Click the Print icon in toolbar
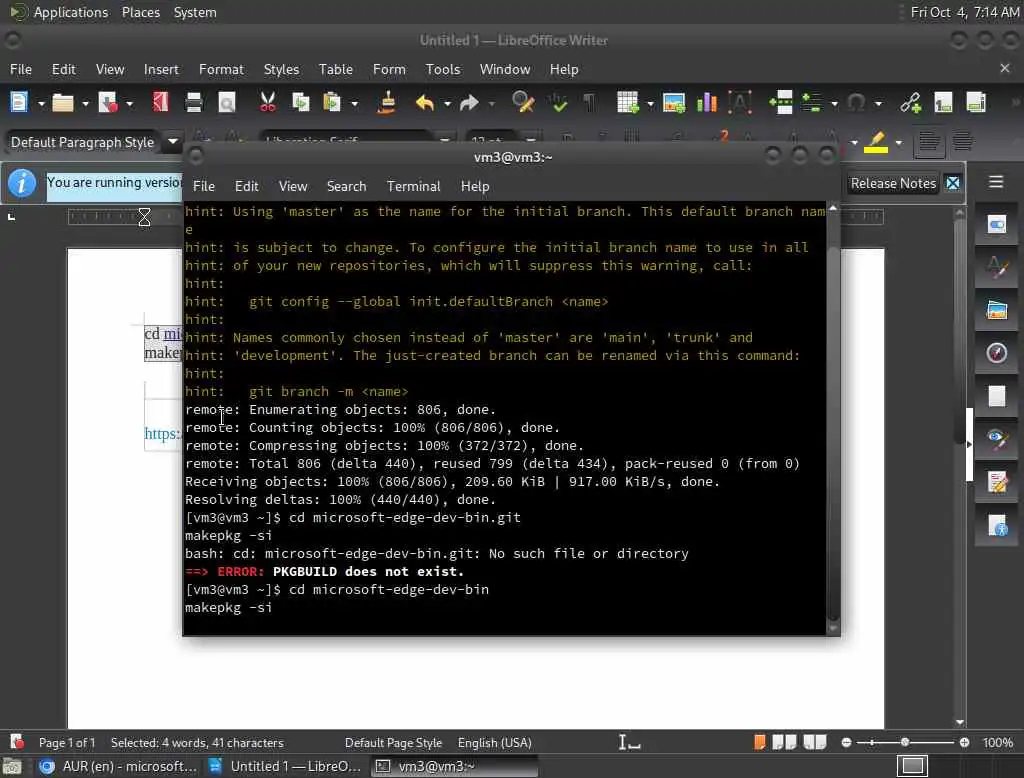Viewport: 1024px width, 778px height. [194, 103]
